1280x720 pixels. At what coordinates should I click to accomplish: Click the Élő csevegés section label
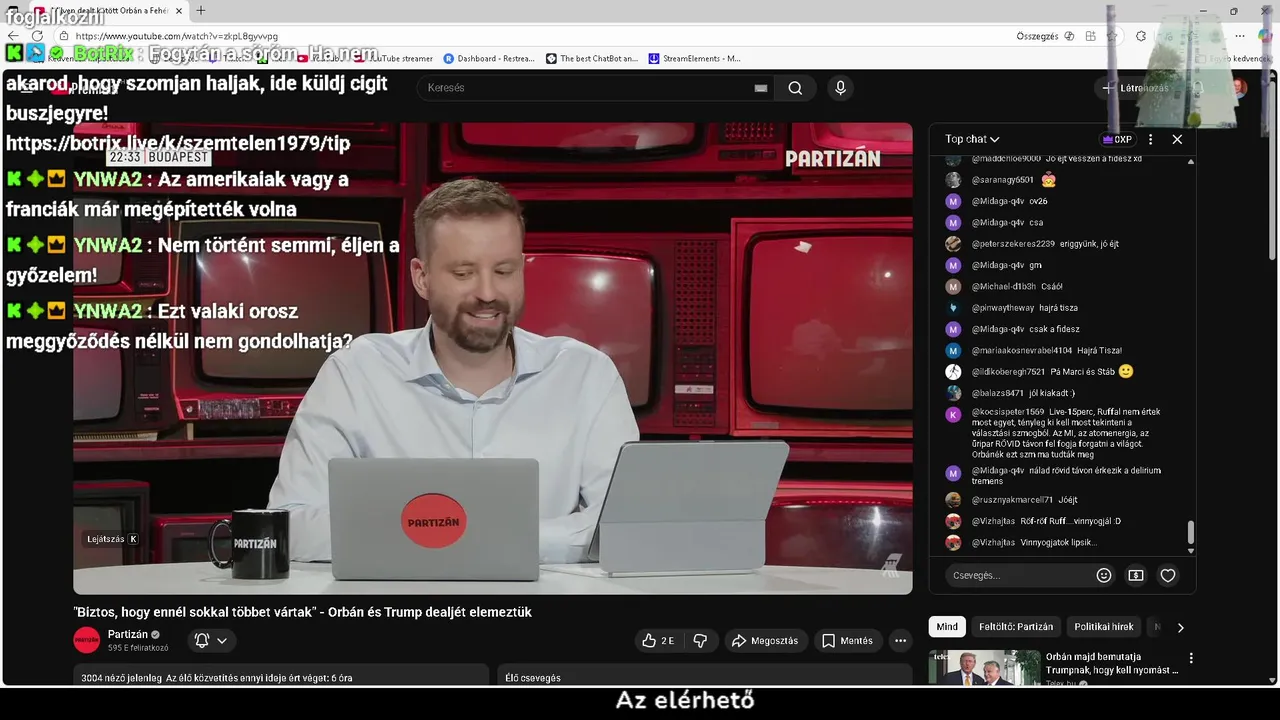533,678
